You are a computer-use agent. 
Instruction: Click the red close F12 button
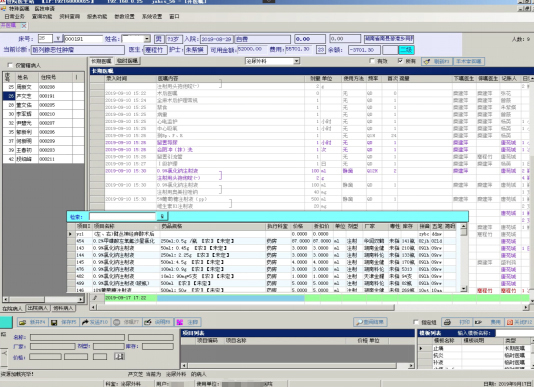[520, 322]
